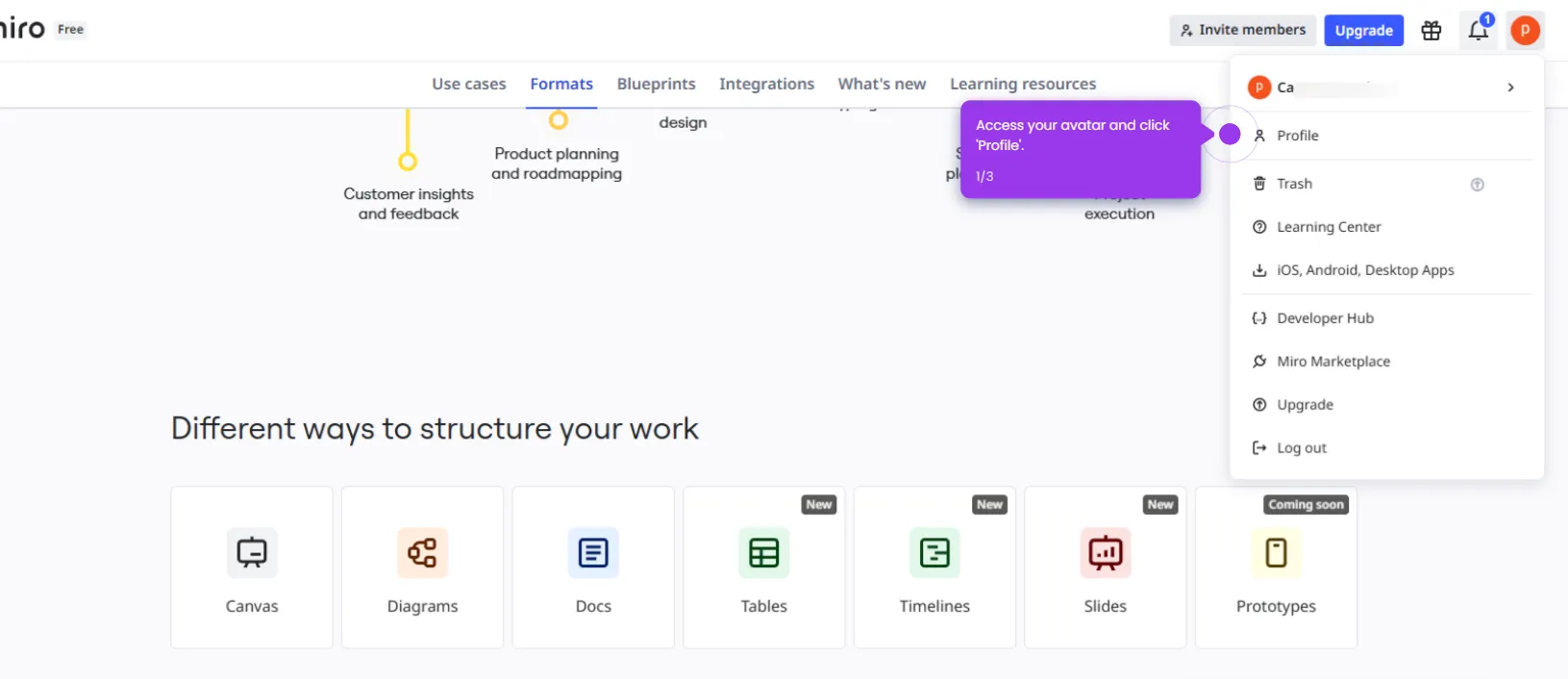Click the blue Upgrade button
Viewport: 1568px width, 679px height.
pyautogui.click(x=1364, y=31)
